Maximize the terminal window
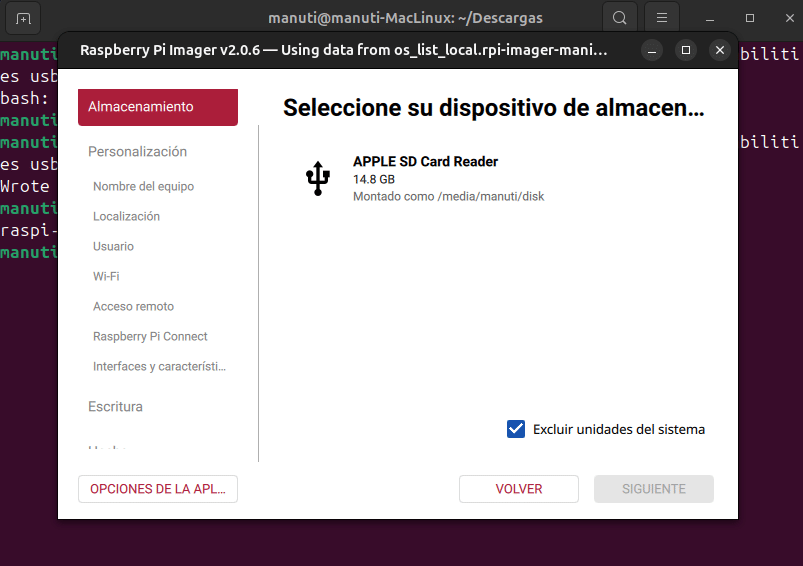The width and height of the screenshot is (803, 566). 750,18
